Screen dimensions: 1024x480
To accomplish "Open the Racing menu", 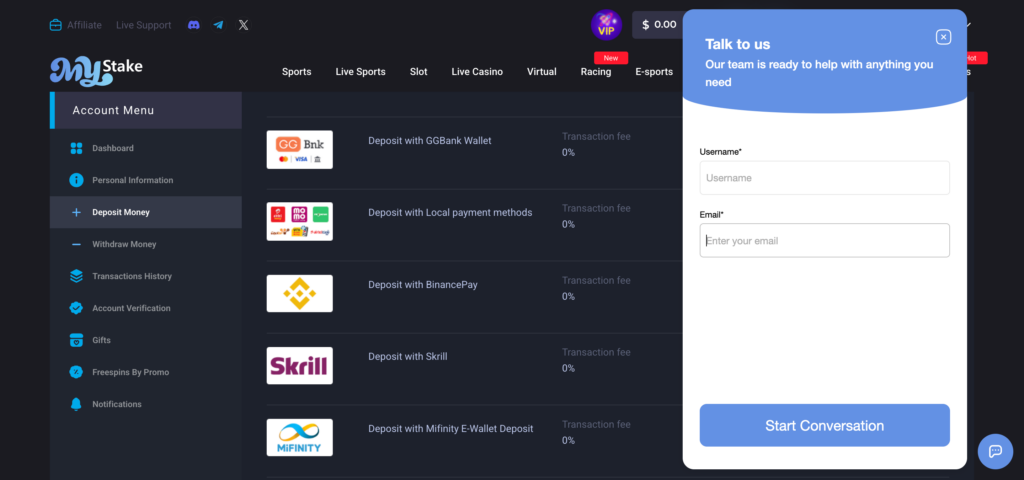I will (x=596, y=72).
